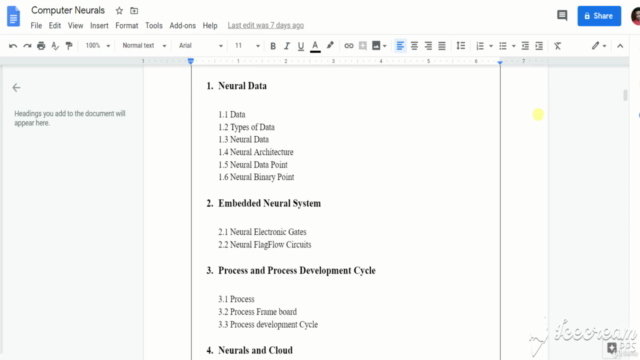The image size is (640, 360).
Task: Select the Paint format tool
Action: pos(69,46)
